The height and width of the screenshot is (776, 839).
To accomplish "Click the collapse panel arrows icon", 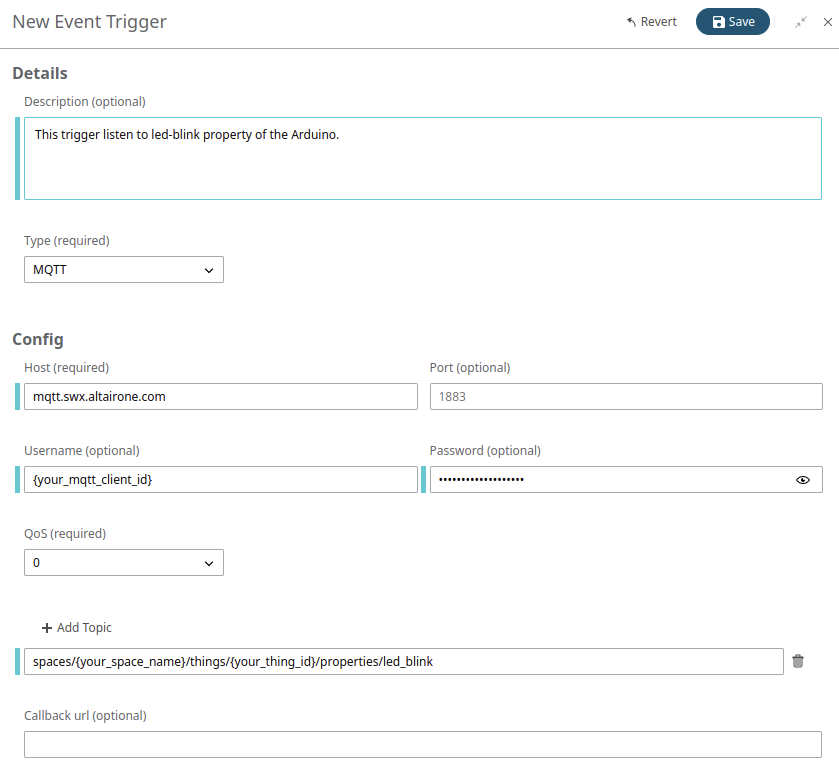I will (801, 22).
